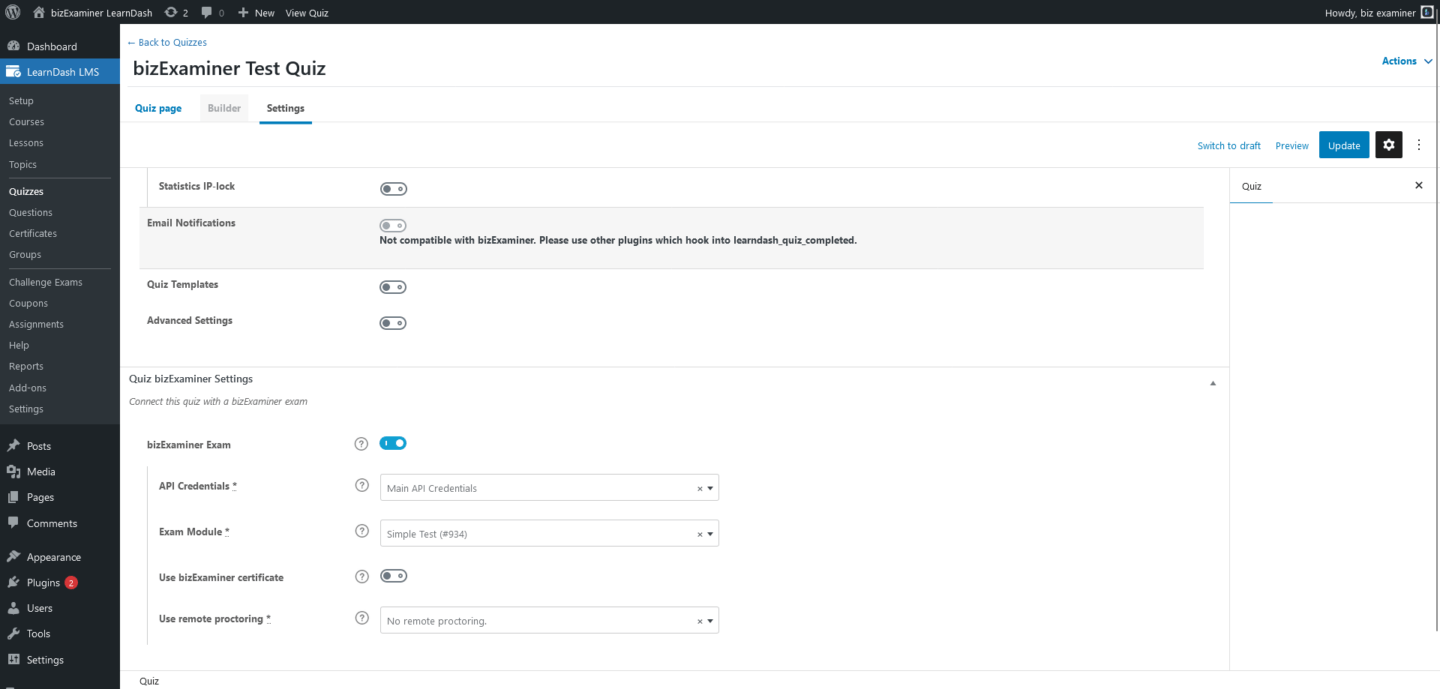
Task: Open the LearnDash LMS sidebar icon
Action: [x=13, y=71]
